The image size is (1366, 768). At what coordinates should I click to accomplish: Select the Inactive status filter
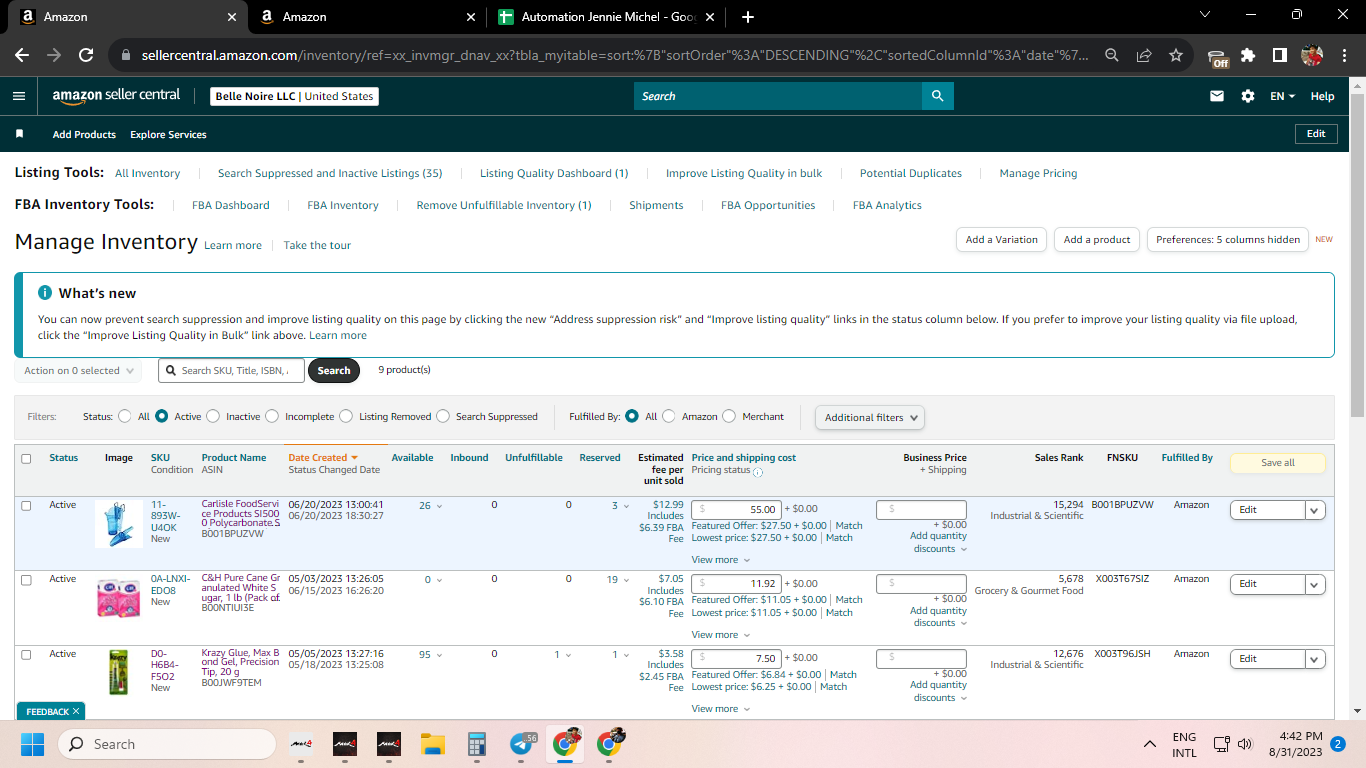click(213, 417)
